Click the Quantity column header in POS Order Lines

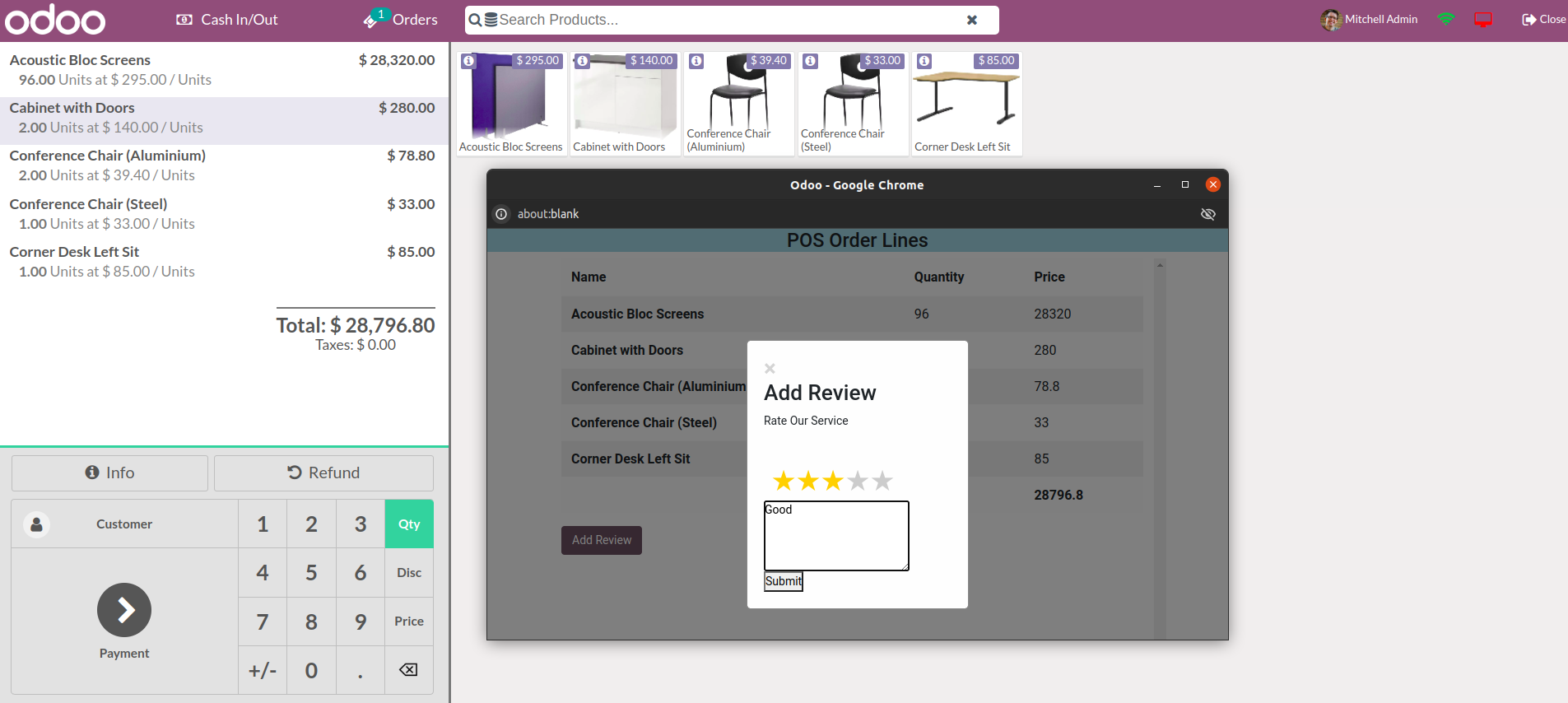click(x=939, y=277)
